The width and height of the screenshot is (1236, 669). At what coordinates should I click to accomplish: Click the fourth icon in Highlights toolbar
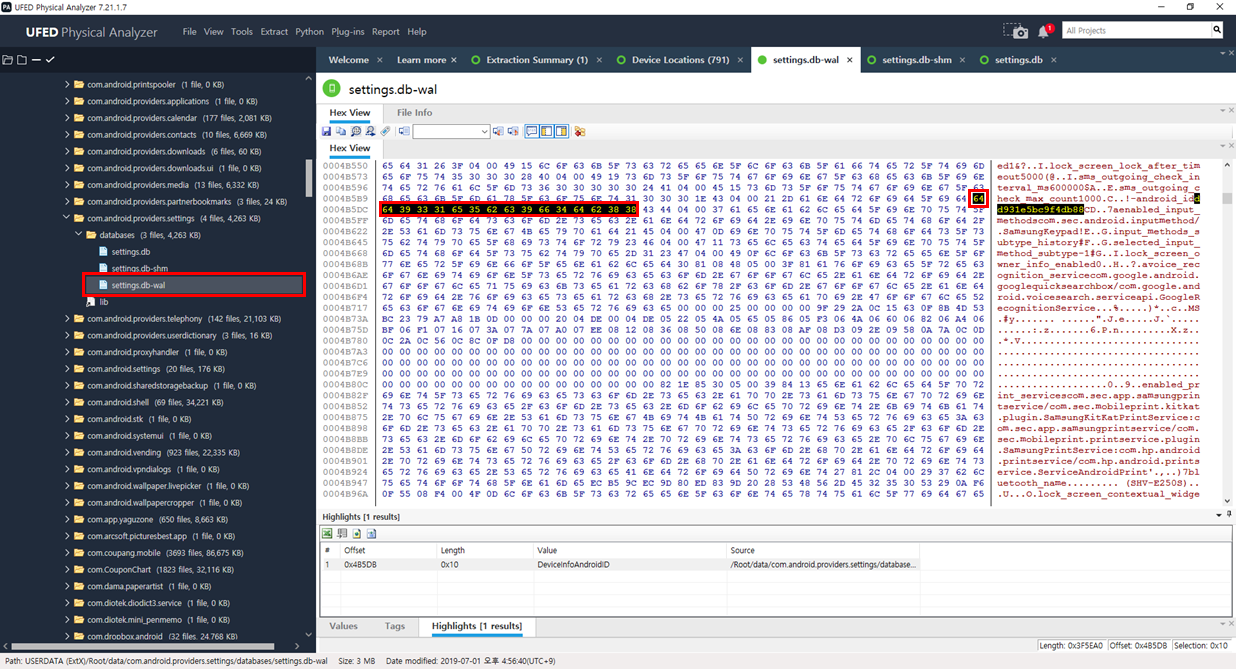[372, 534]
